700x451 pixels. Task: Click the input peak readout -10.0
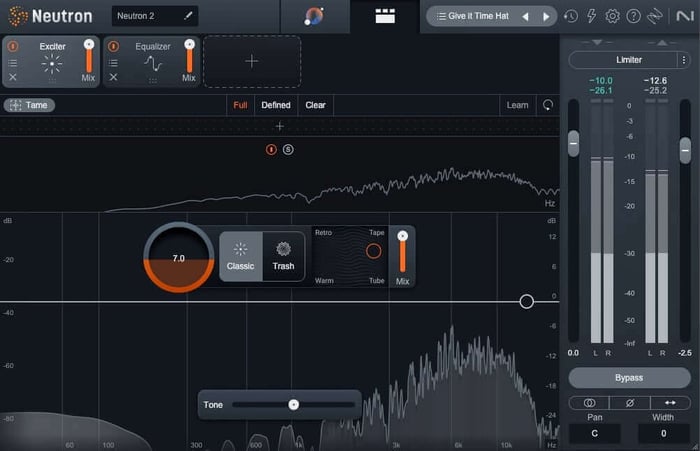click(601, 80)
